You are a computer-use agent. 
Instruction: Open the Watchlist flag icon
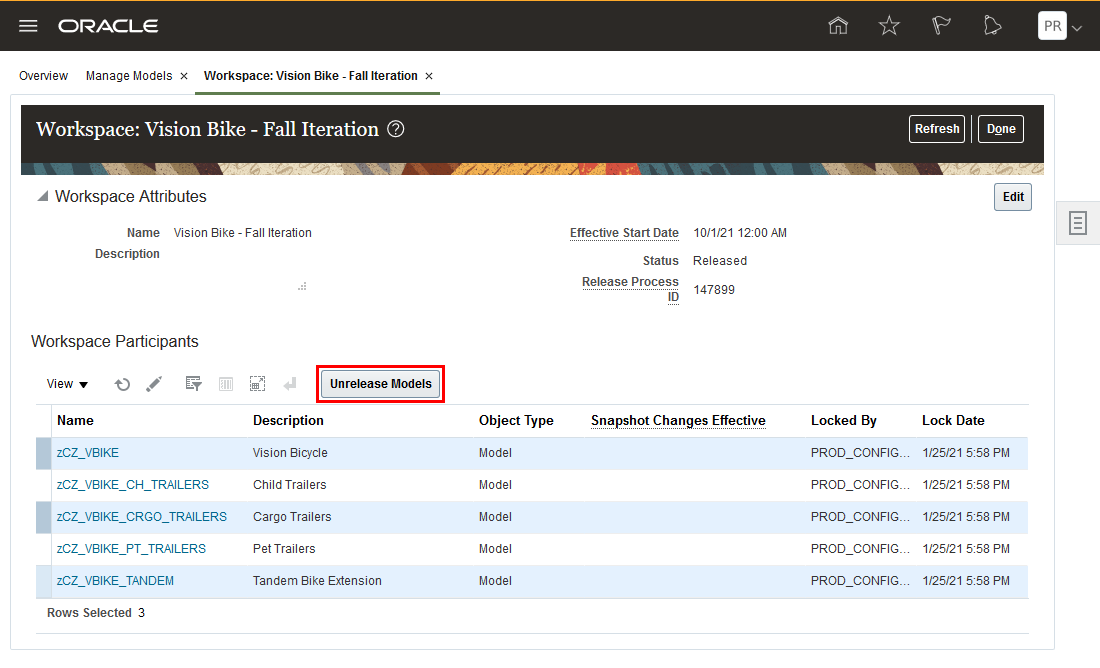tap(941, 26)
